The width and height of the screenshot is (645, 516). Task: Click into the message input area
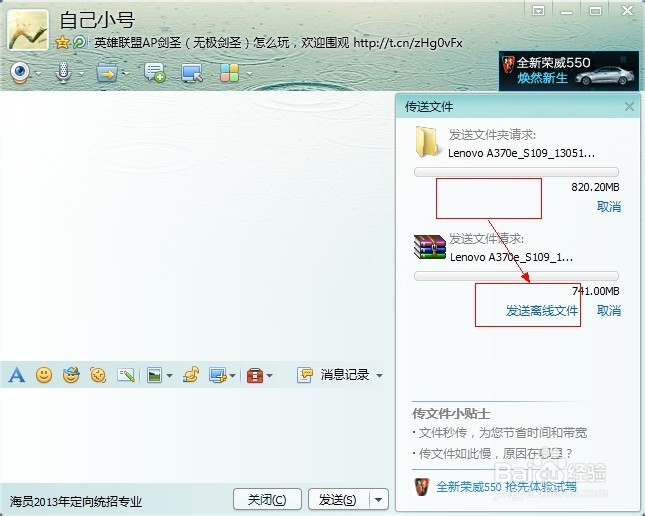coord(195,434)
